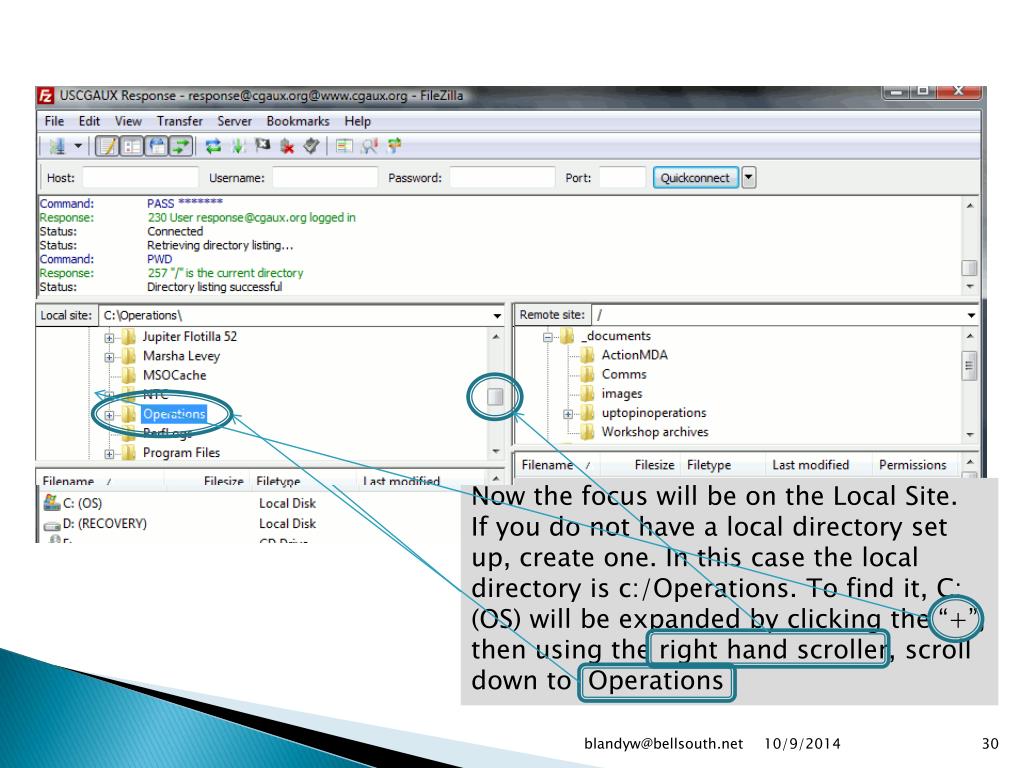Open Local site path dropdown
The image size is (1024, 768).
pyautogui.click(x=497, y=315)
